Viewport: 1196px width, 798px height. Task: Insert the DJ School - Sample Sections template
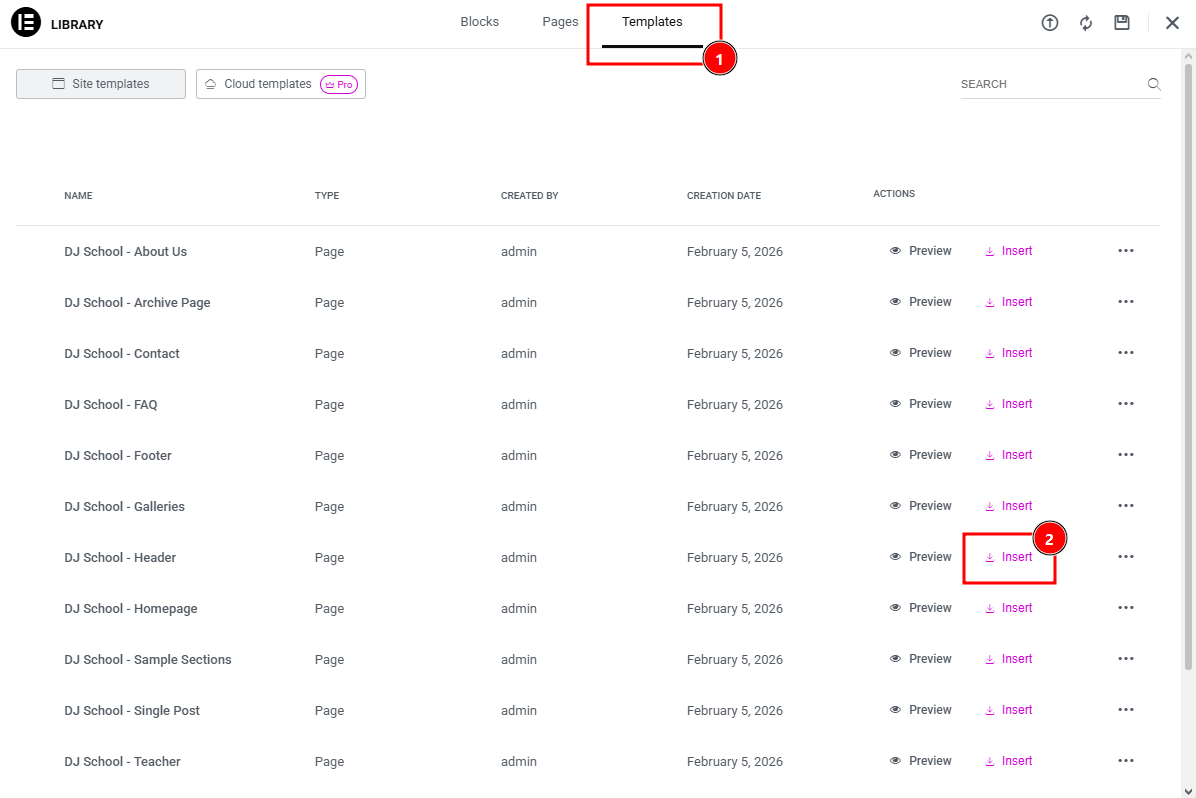pos(1008,659)
